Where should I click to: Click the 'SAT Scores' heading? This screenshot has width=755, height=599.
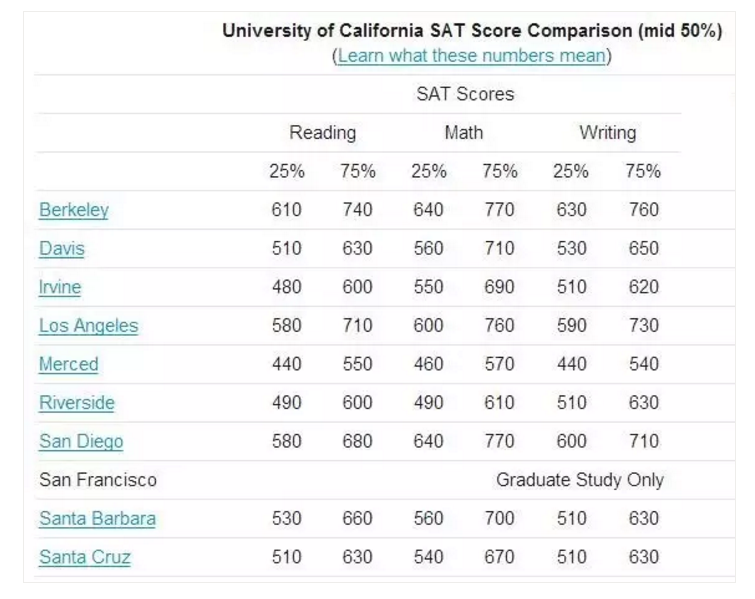[x=465, y=94]
